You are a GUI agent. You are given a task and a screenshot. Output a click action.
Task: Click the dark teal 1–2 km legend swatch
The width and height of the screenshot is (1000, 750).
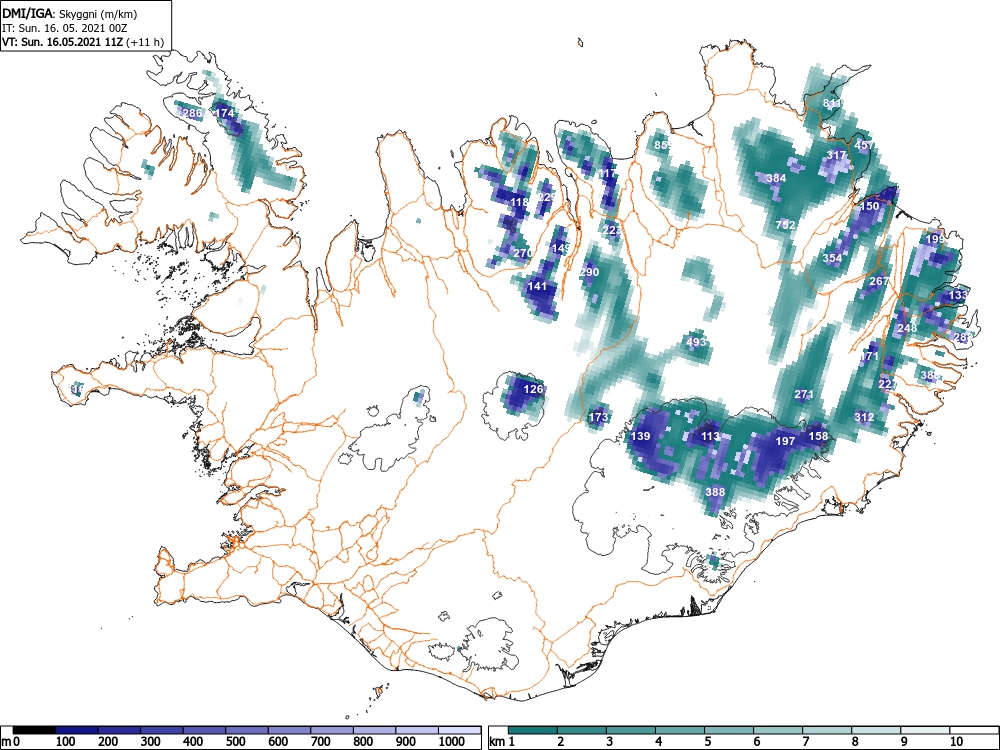pyautogui.click(x=533, y=730)
